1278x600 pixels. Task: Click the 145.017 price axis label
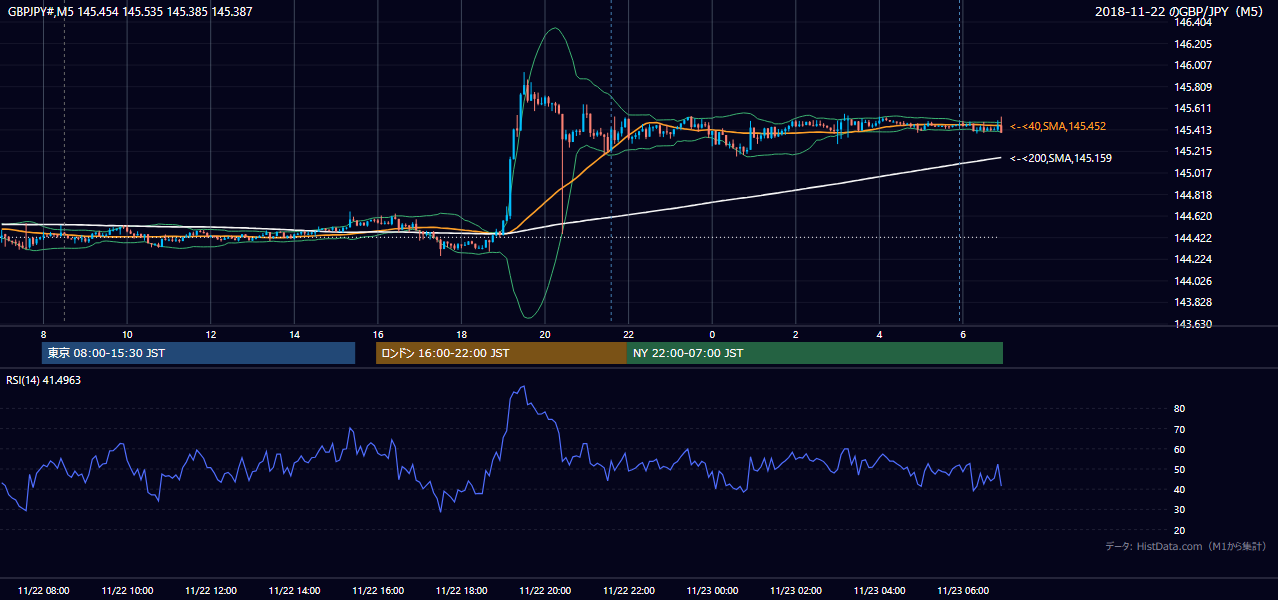click(1194, 173)
